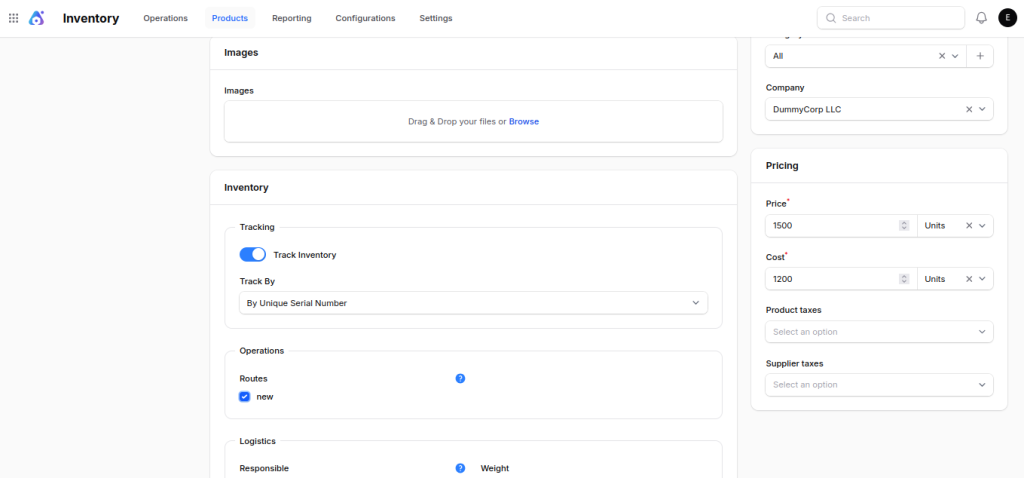Open the Operations menu
1024x478 pixels.
[165, 18]
